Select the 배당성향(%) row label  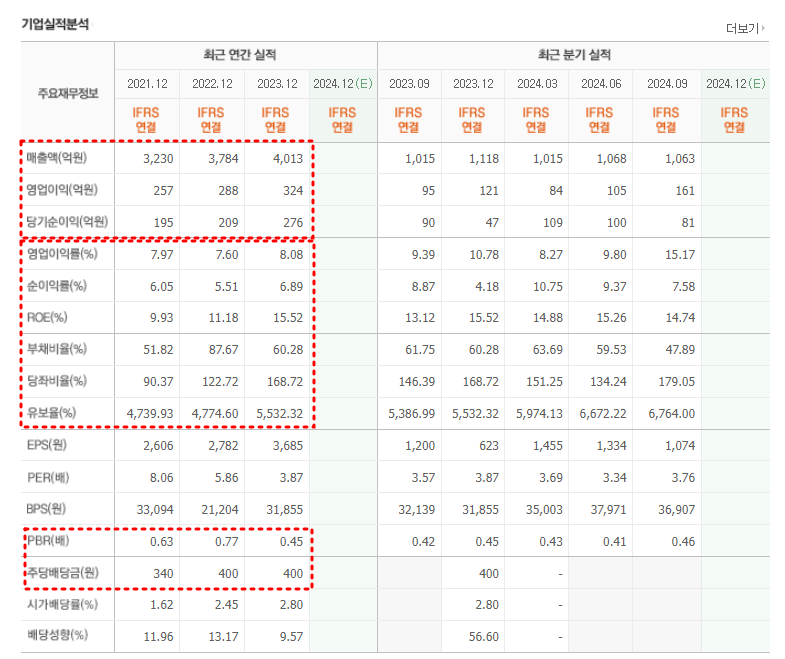coord(58,635)
